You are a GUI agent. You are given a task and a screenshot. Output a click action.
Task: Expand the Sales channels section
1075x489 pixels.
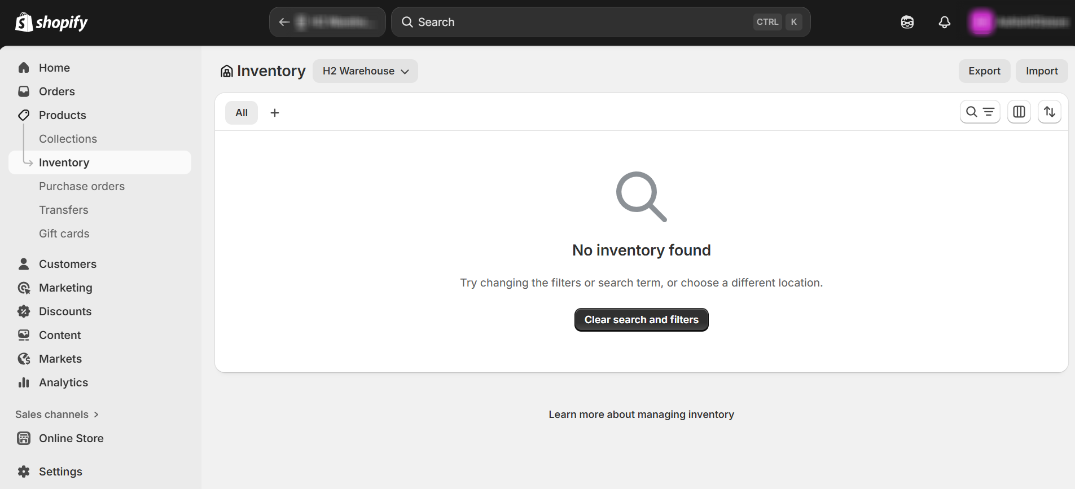[x=57, y=414]
